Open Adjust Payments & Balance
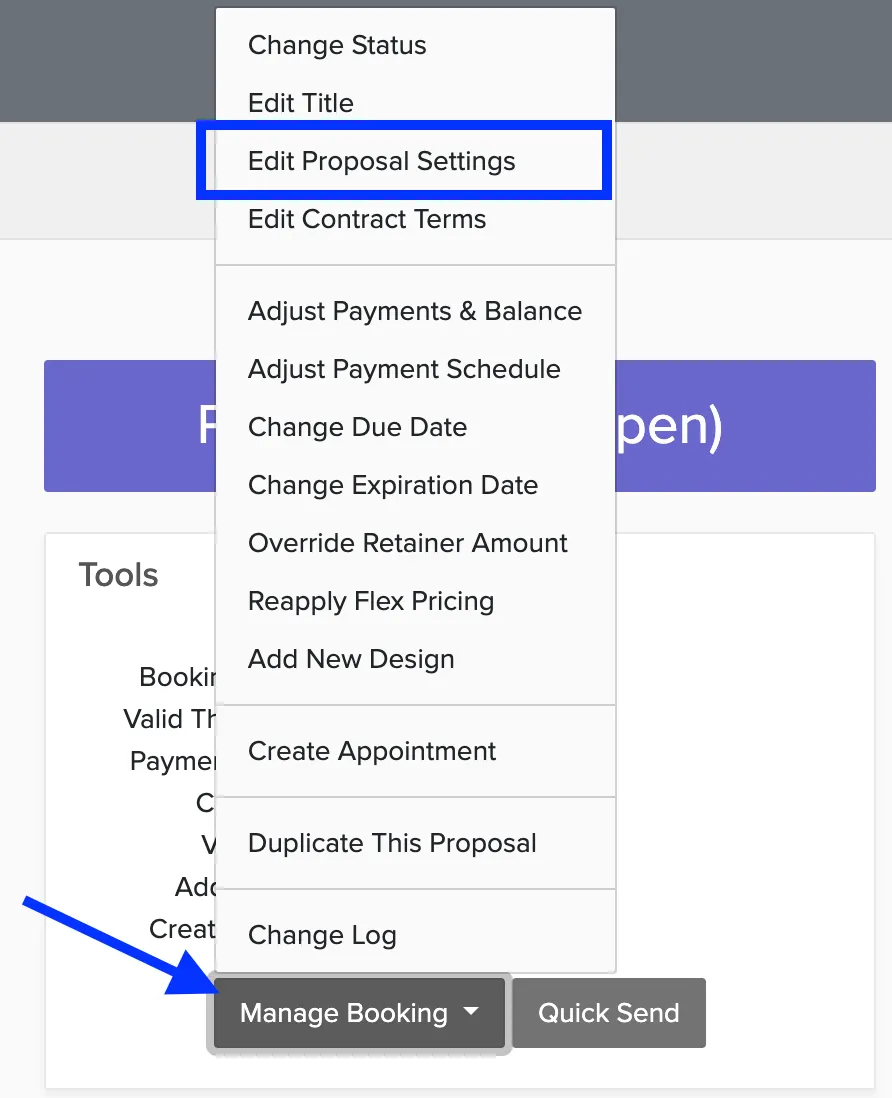This screenshot has height=1098, width=892. [415, 311]
